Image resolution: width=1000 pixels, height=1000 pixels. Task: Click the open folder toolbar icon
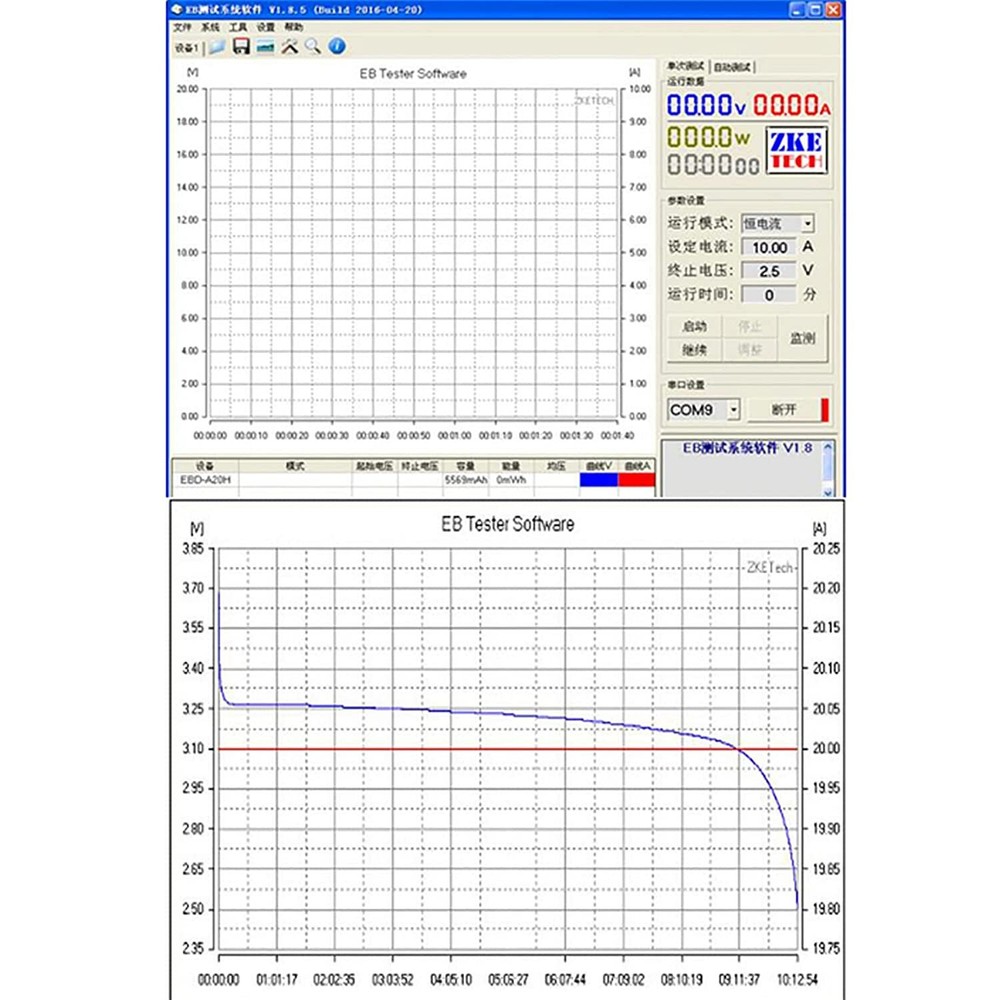[x=217, y=47]
